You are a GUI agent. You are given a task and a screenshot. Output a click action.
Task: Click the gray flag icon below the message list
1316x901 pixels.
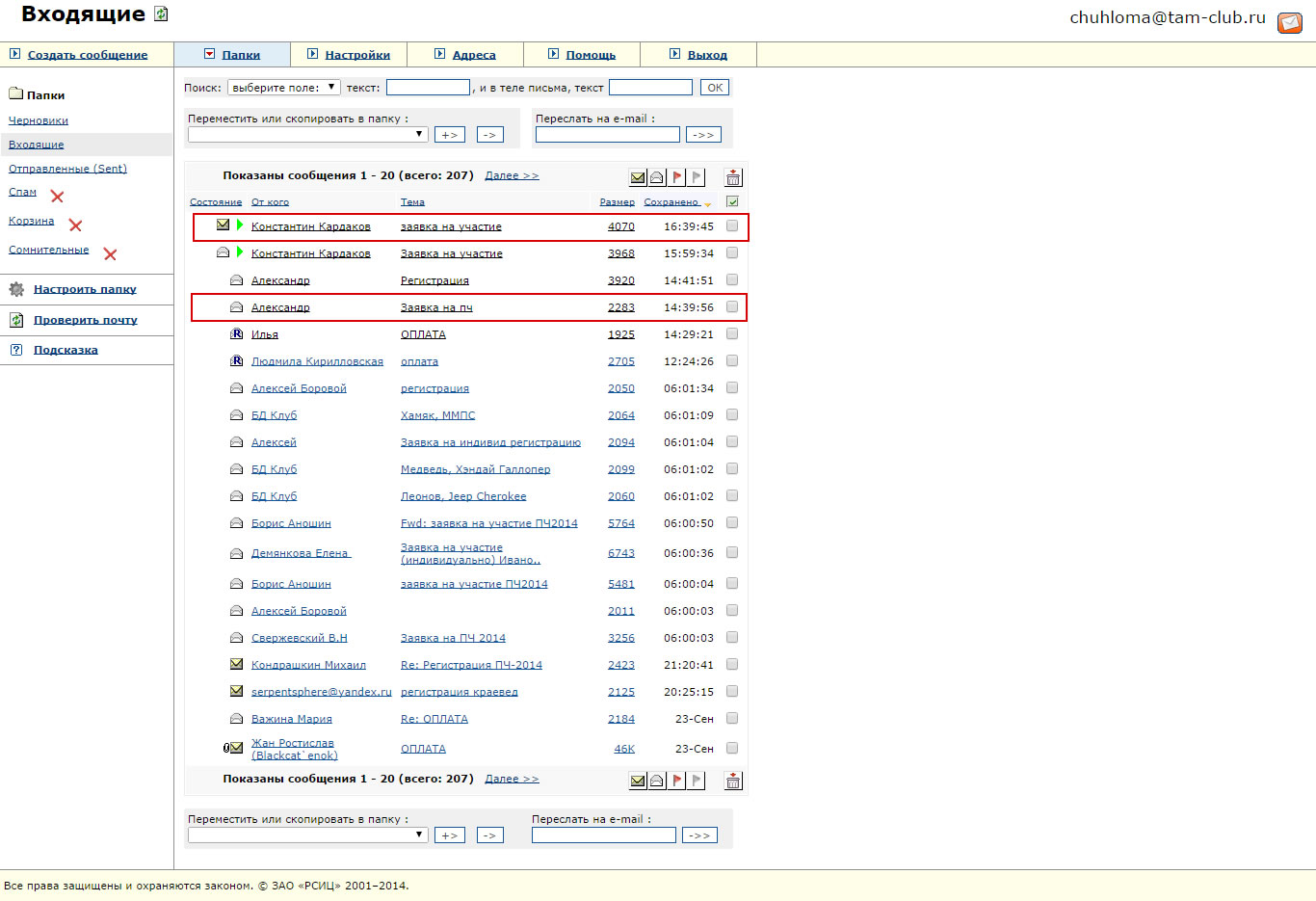tap(697, 781)
